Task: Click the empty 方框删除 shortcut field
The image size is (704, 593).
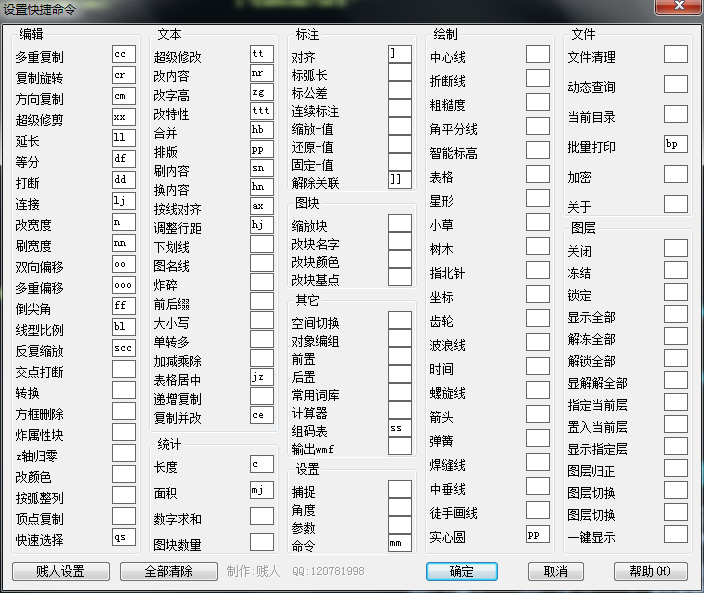Action: click(x=124, y=411)
